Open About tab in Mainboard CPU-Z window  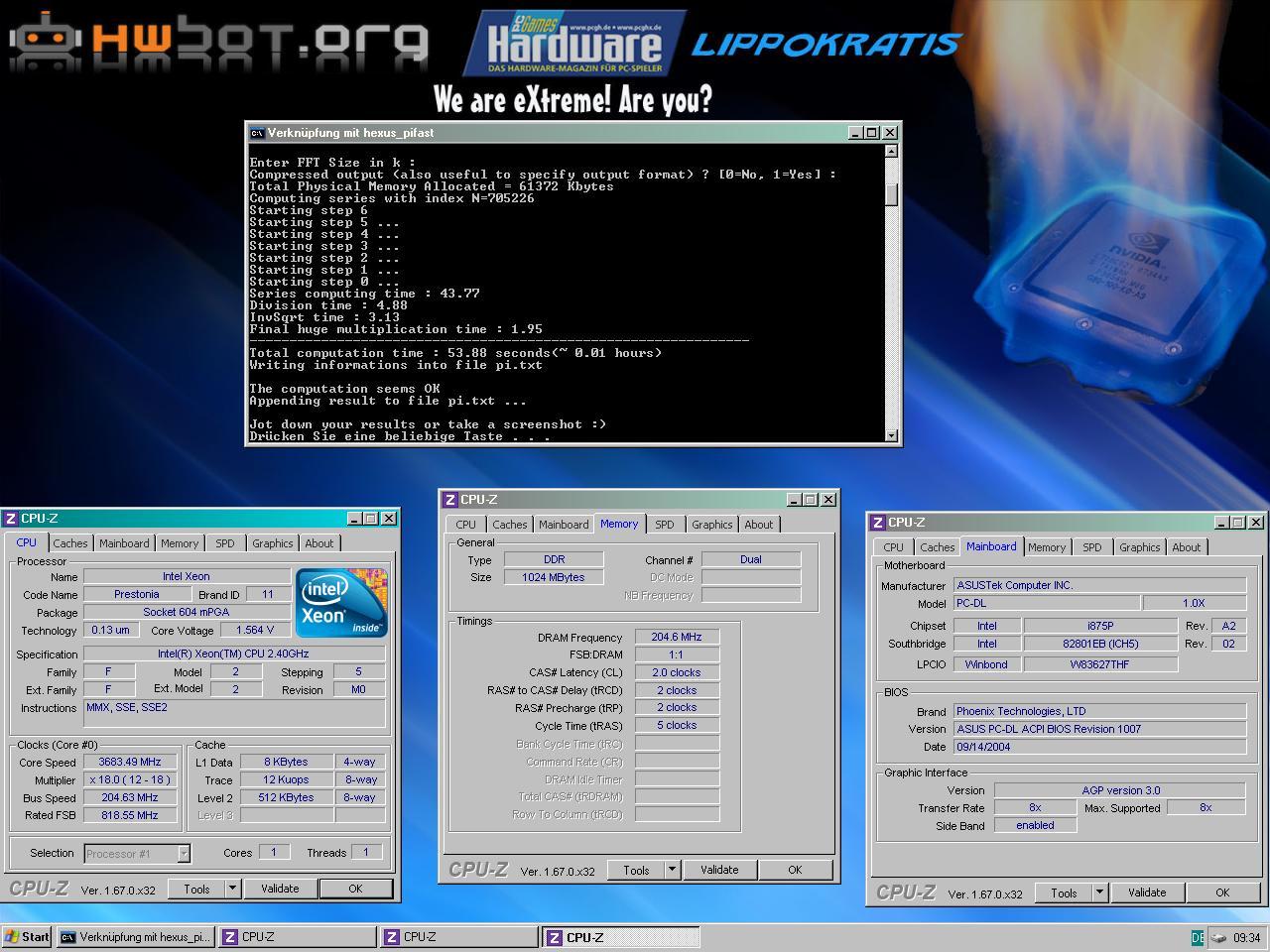[1187, 547]
